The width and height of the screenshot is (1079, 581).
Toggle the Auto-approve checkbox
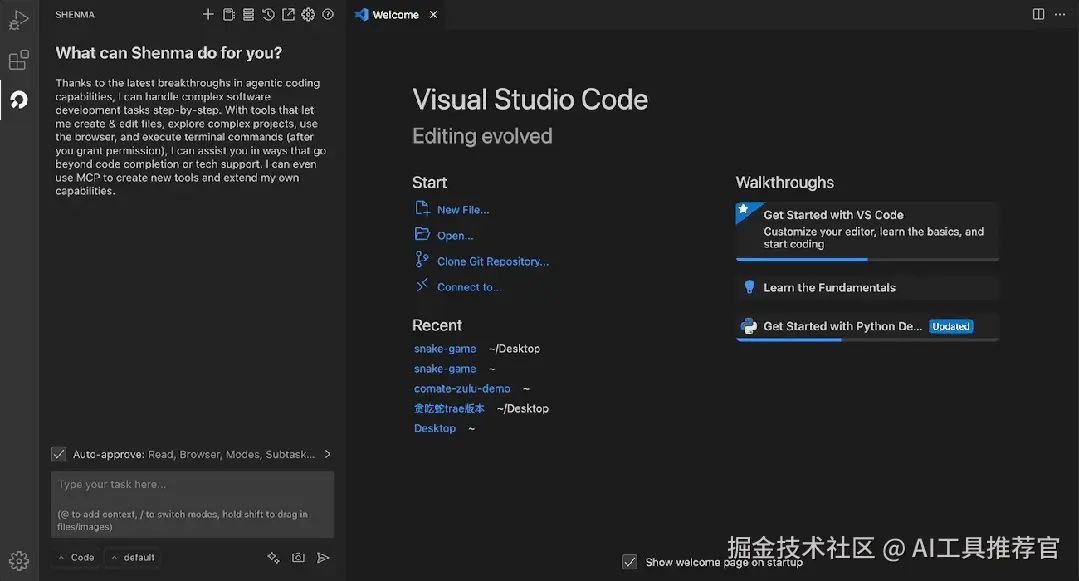58,454
